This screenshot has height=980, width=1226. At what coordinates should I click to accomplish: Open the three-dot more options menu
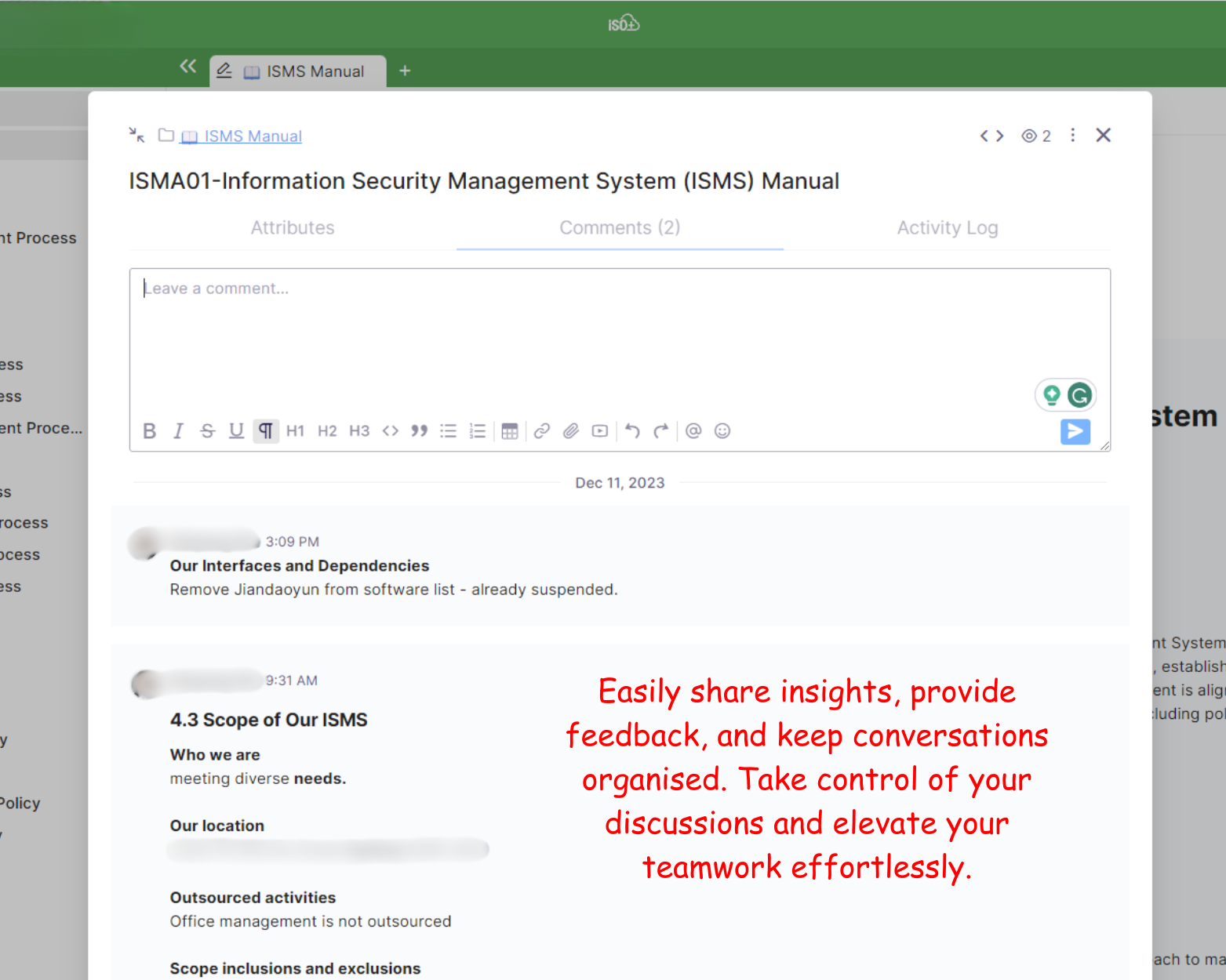tap(1072, 136)
